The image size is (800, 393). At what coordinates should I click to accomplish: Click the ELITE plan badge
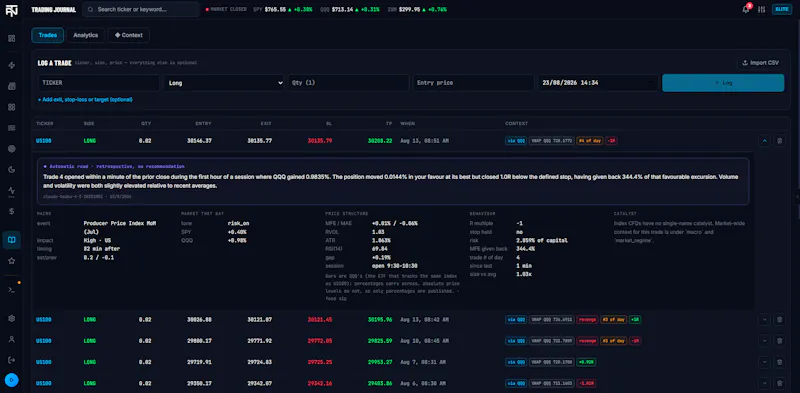[x=782, y=9]
